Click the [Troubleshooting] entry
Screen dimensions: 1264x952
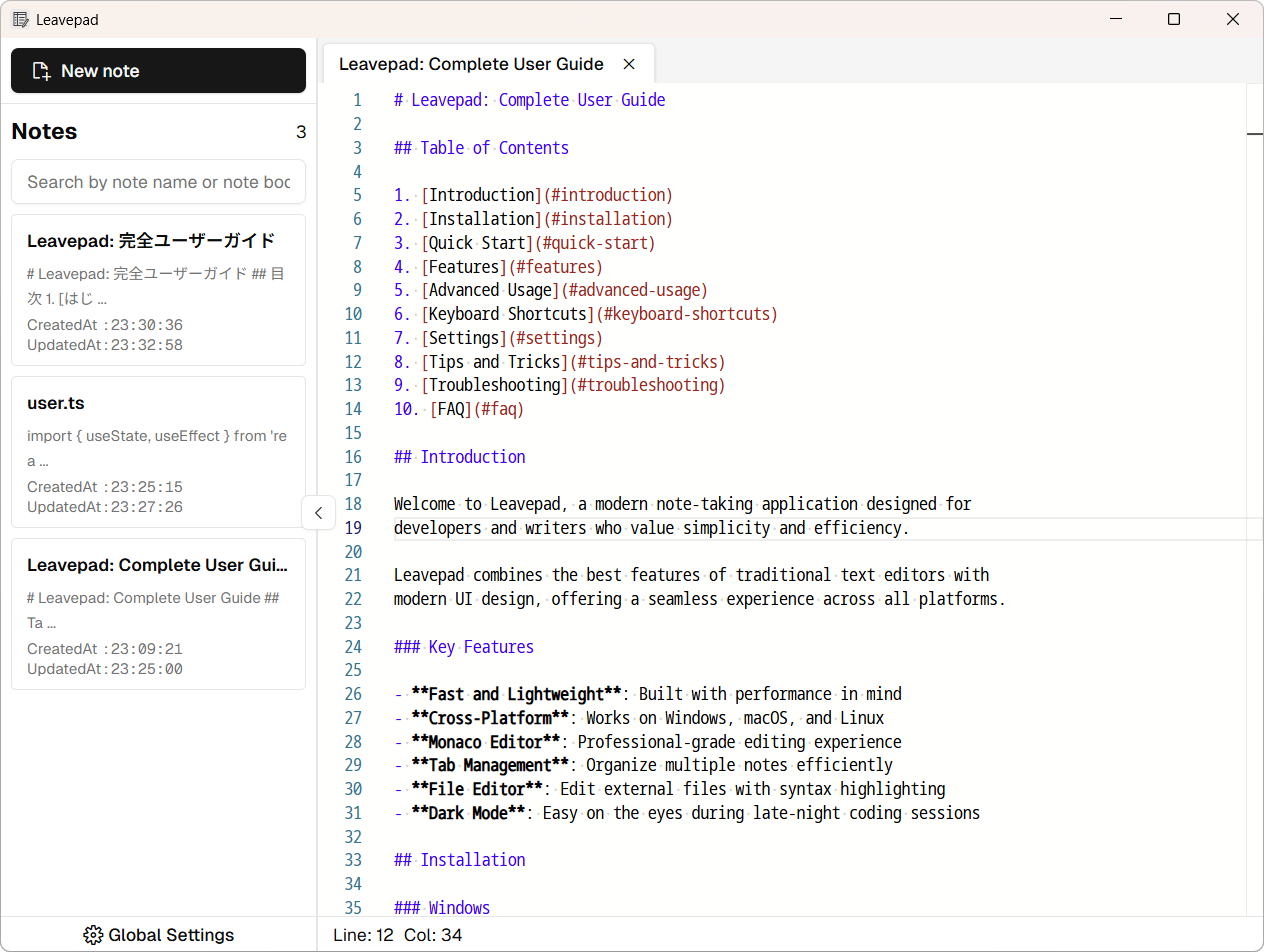[494, 385]
